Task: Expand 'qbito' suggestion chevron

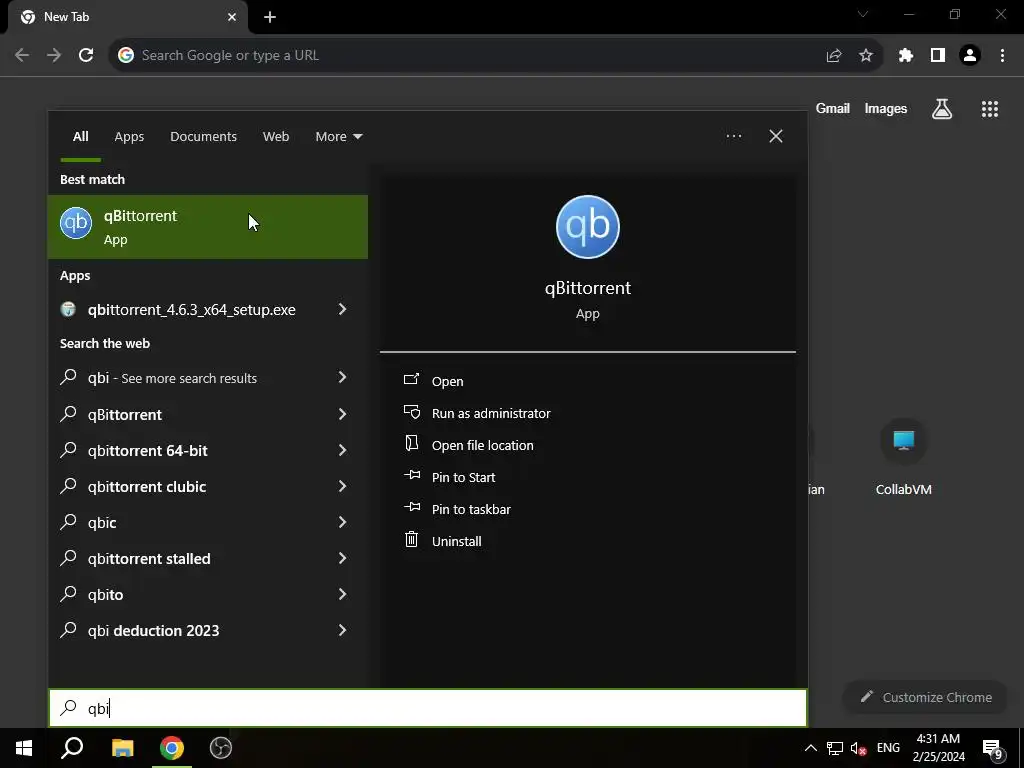Action: pyautogui.click(x=342, y=594)
